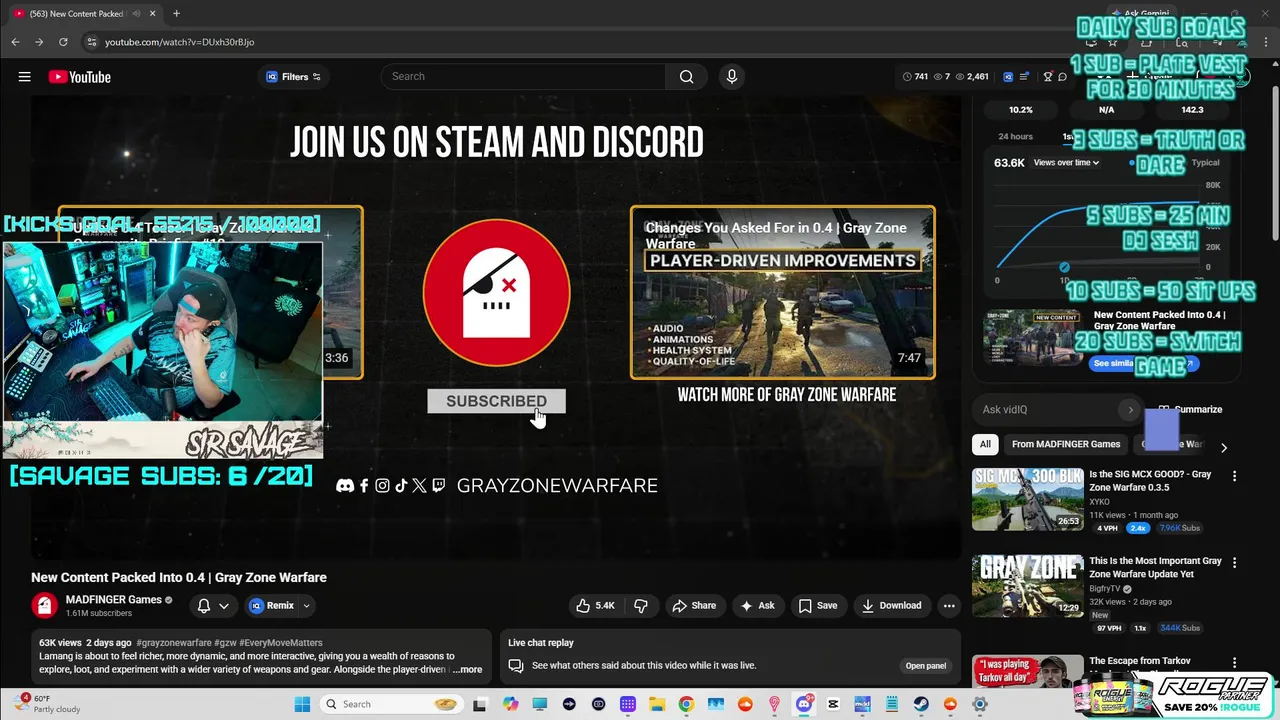The height and width of the screenshot is (720, 1280).
Task: Open the vidIQ chat bubble icon
Action: click(1062, 77)
